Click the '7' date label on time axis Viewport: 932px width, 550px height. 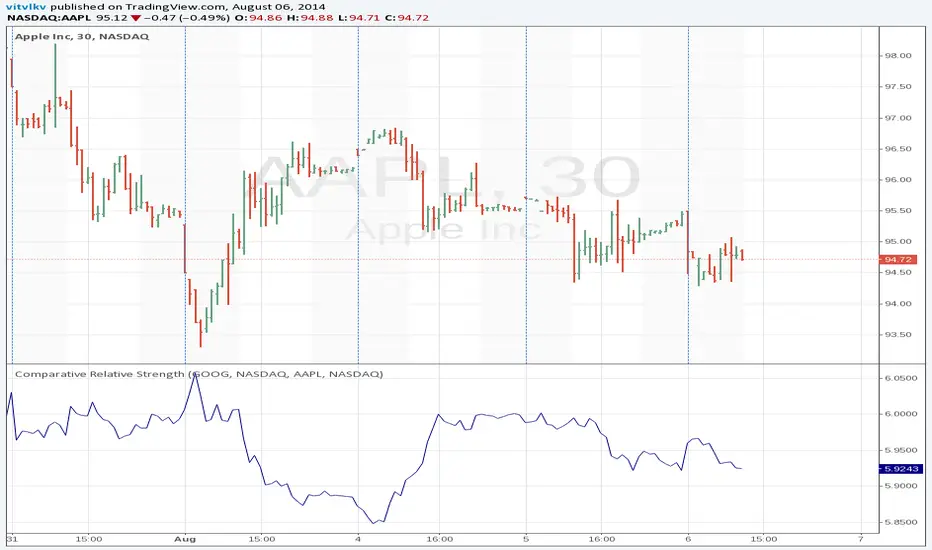(861, 539)
